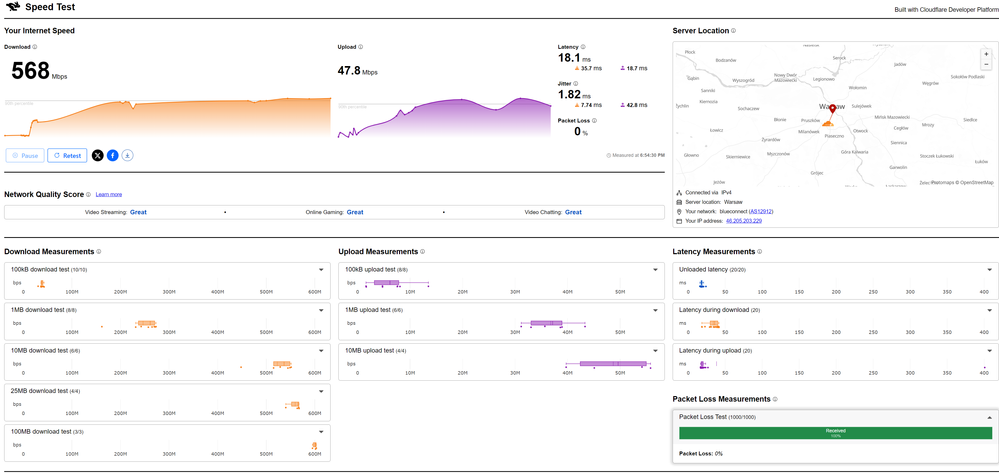Expand the 100kB download test row
Viewport: 999px width, 474px height.
(x=321, y=269)
